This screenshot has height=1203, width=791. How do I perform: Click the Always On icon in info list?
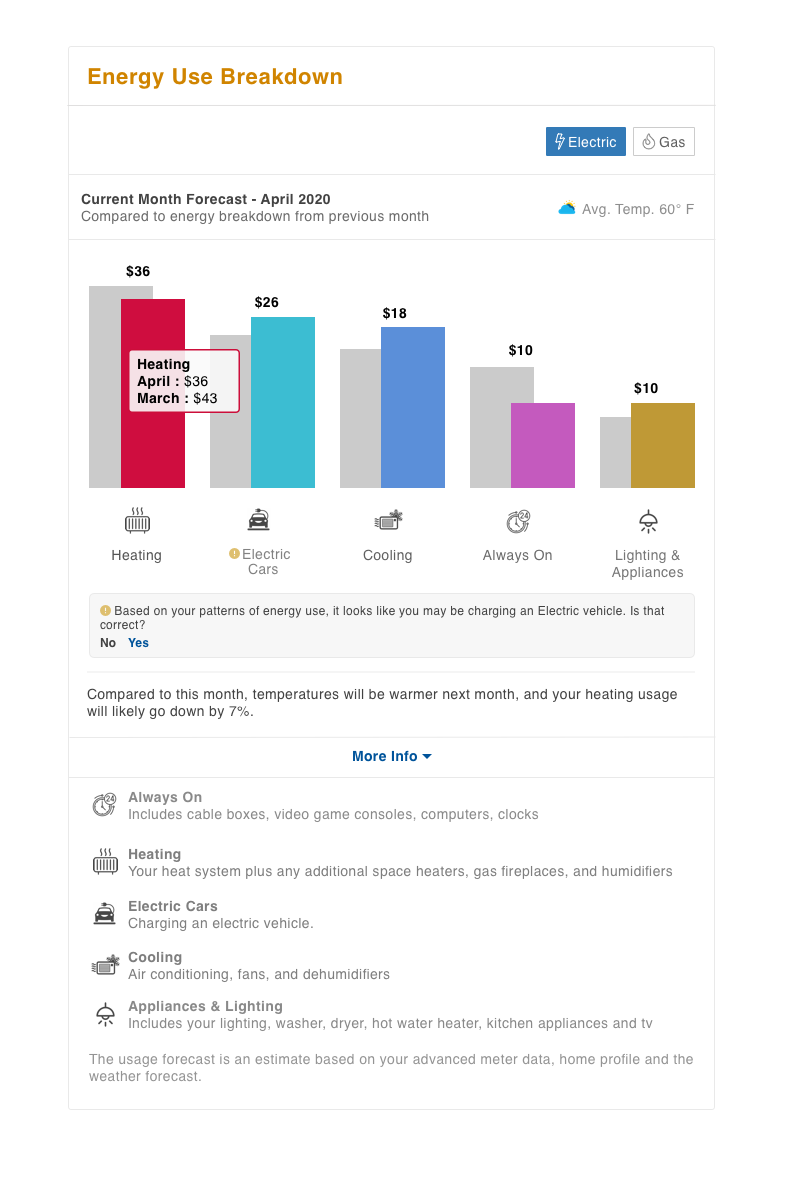(104, 805)
